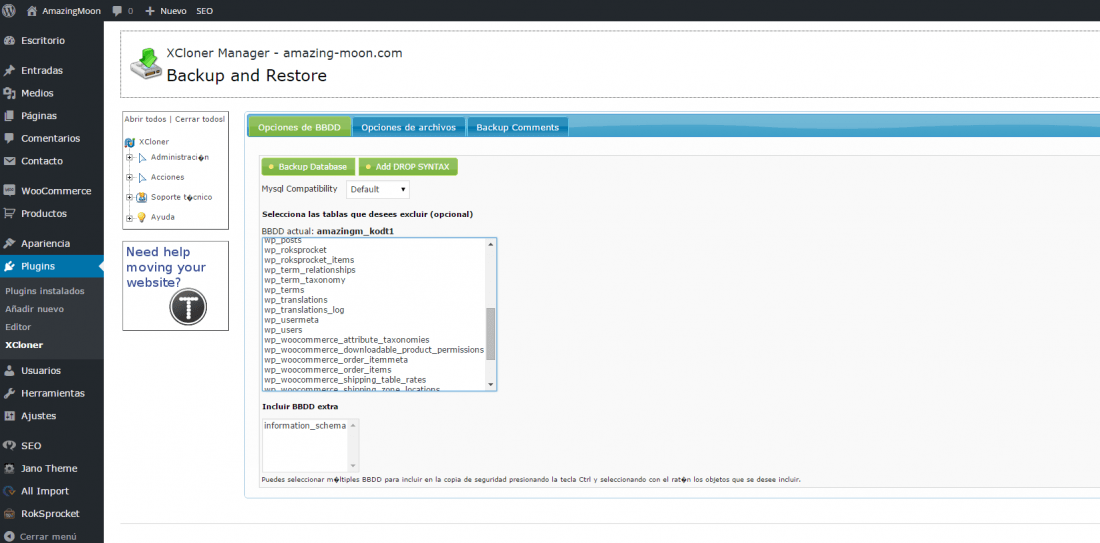Expand Ayuda tree node plus
The width and height of the screenshot is (1100, 543).
[130, 217]
